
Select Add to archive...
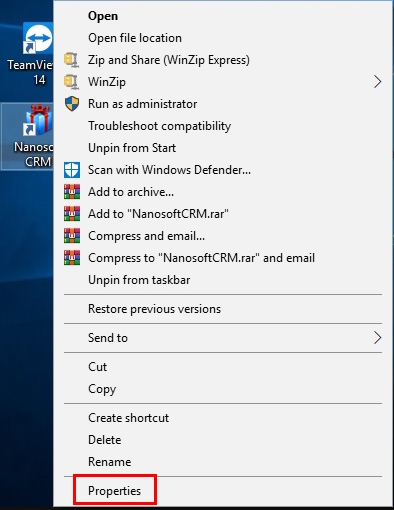click(131, 192)
